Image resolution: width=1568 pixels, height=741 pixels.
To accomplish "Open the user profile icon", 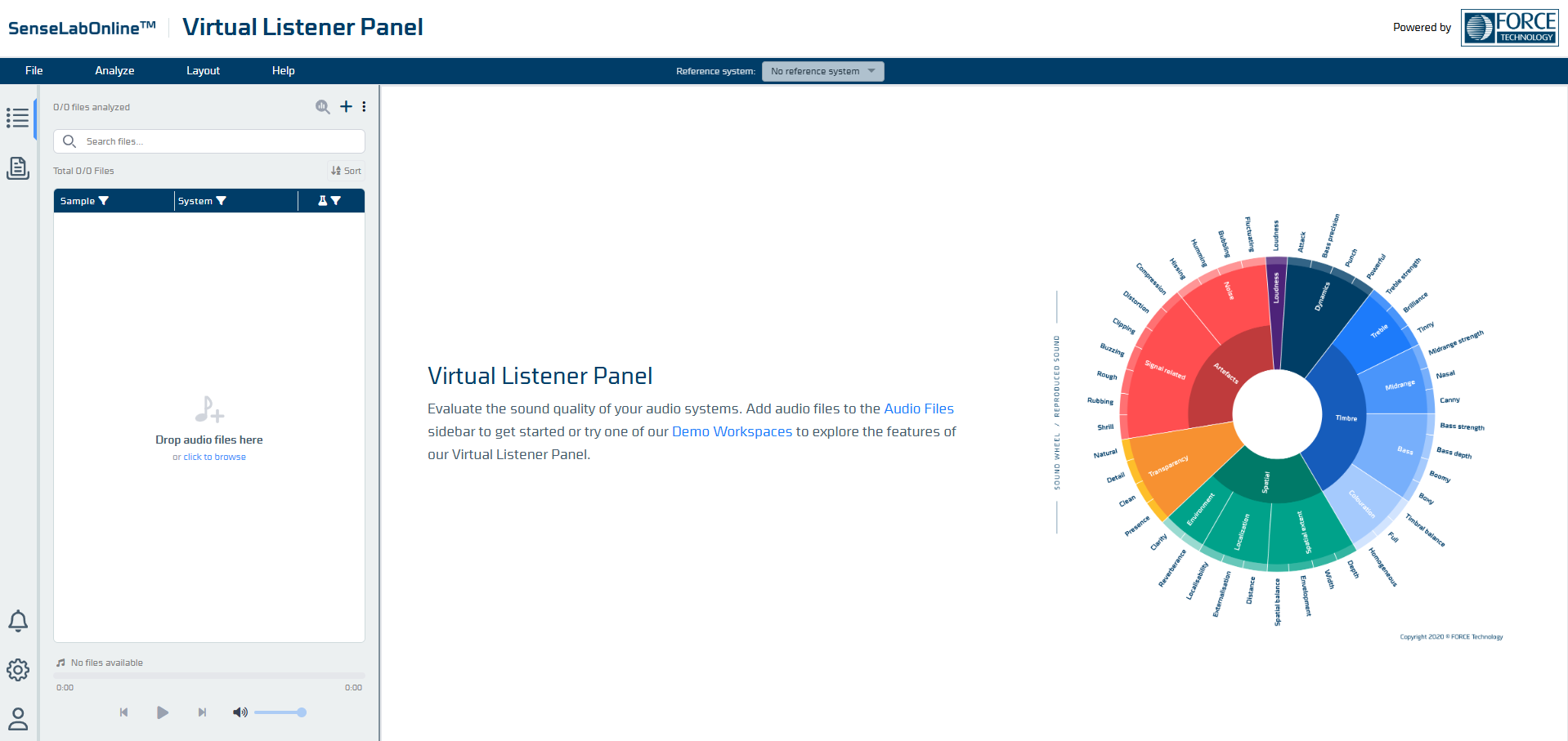I will [x=18, y=719].
